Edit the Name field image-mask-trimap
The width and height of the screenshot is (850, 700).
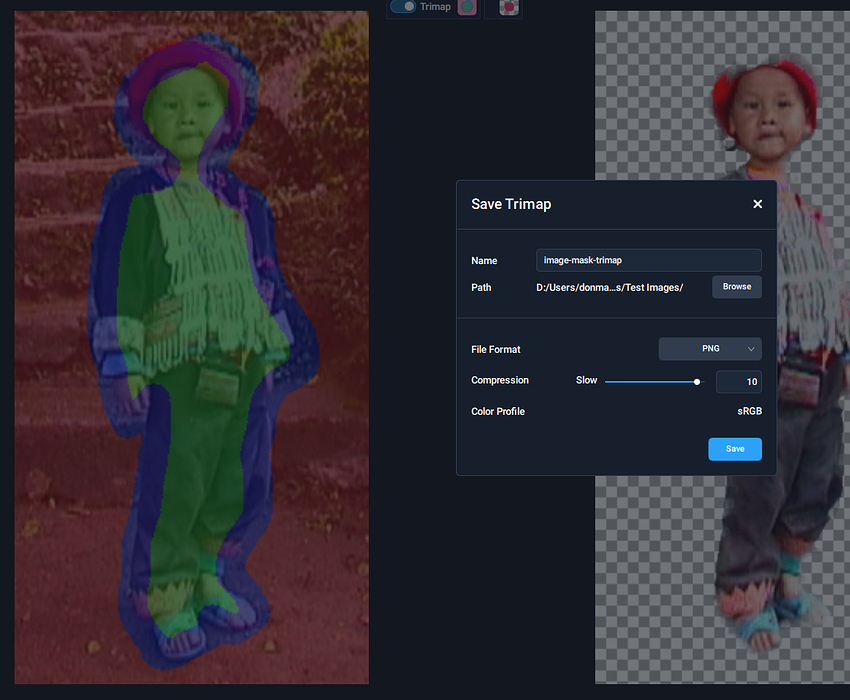coord(648,260)
